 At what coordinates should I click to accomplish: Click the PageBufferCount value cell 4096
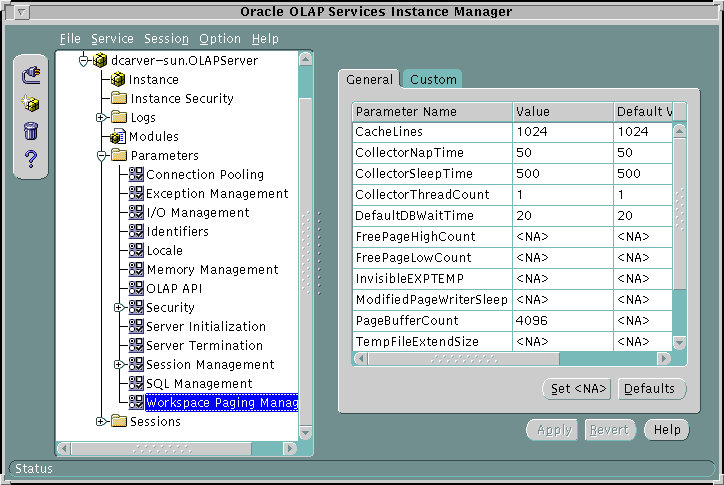pos(563,321)
